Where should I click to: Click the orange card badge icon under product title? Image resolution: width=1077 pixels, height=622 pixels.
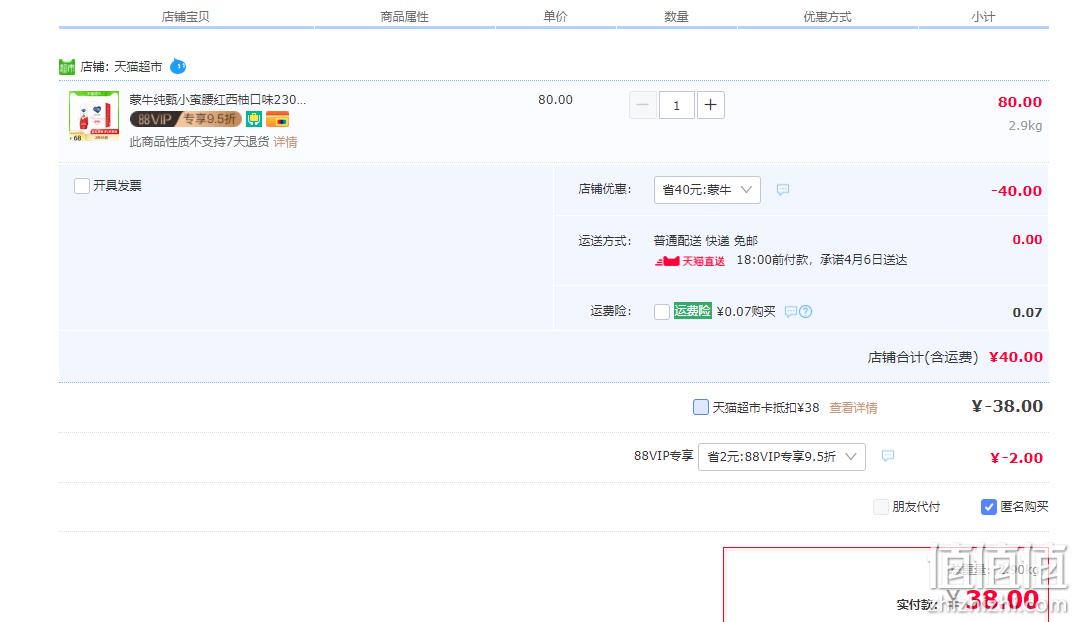(277, 119)
